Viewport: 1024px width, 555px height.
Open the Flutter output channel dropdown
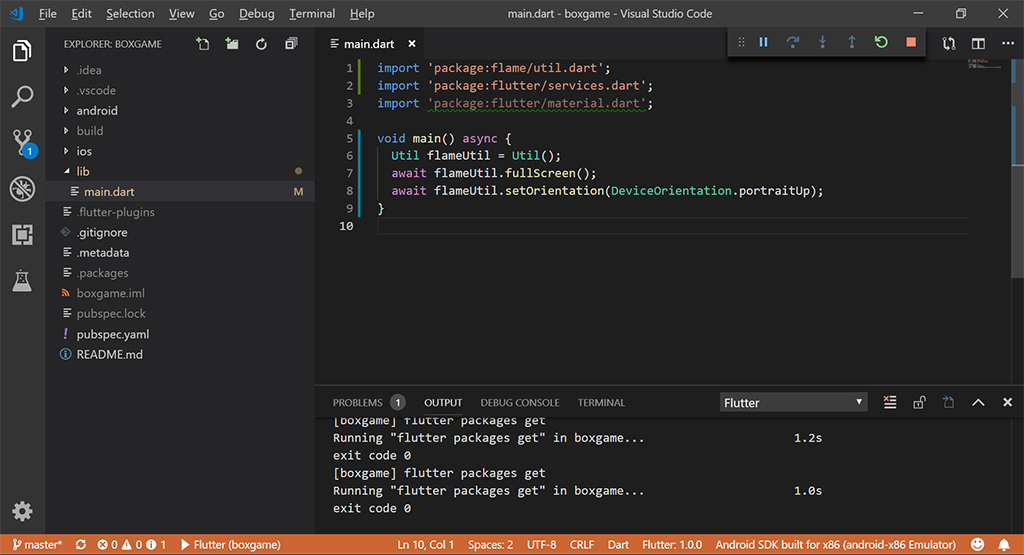point(793,402)
